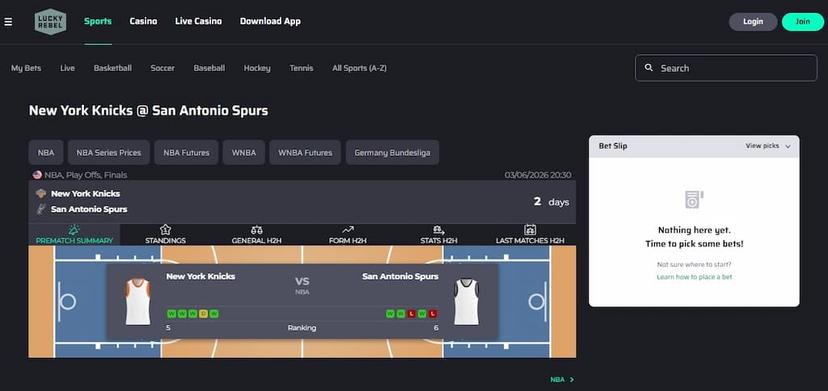Click Knicks recent form indicators
This screenshot has width=828, height=391.
[193, 314]
